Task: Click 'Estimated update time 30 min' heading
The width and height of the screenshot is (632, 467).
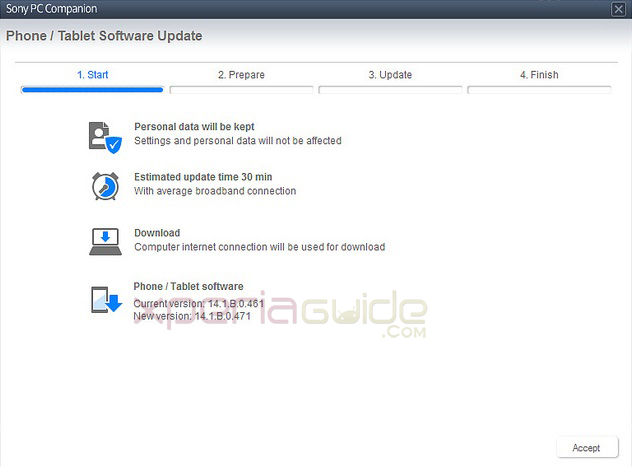Action: [203, 177]
